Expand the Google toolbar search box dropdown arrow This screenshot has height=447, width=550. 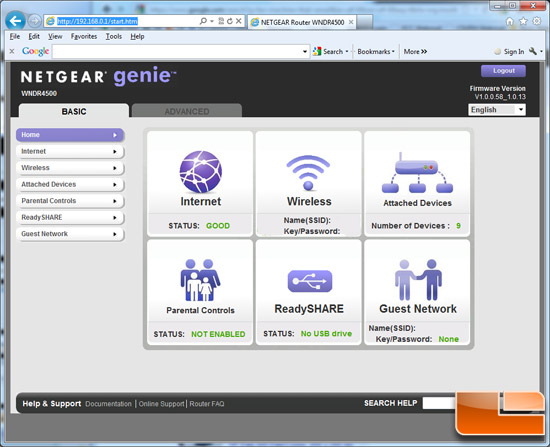pos(305,52)
